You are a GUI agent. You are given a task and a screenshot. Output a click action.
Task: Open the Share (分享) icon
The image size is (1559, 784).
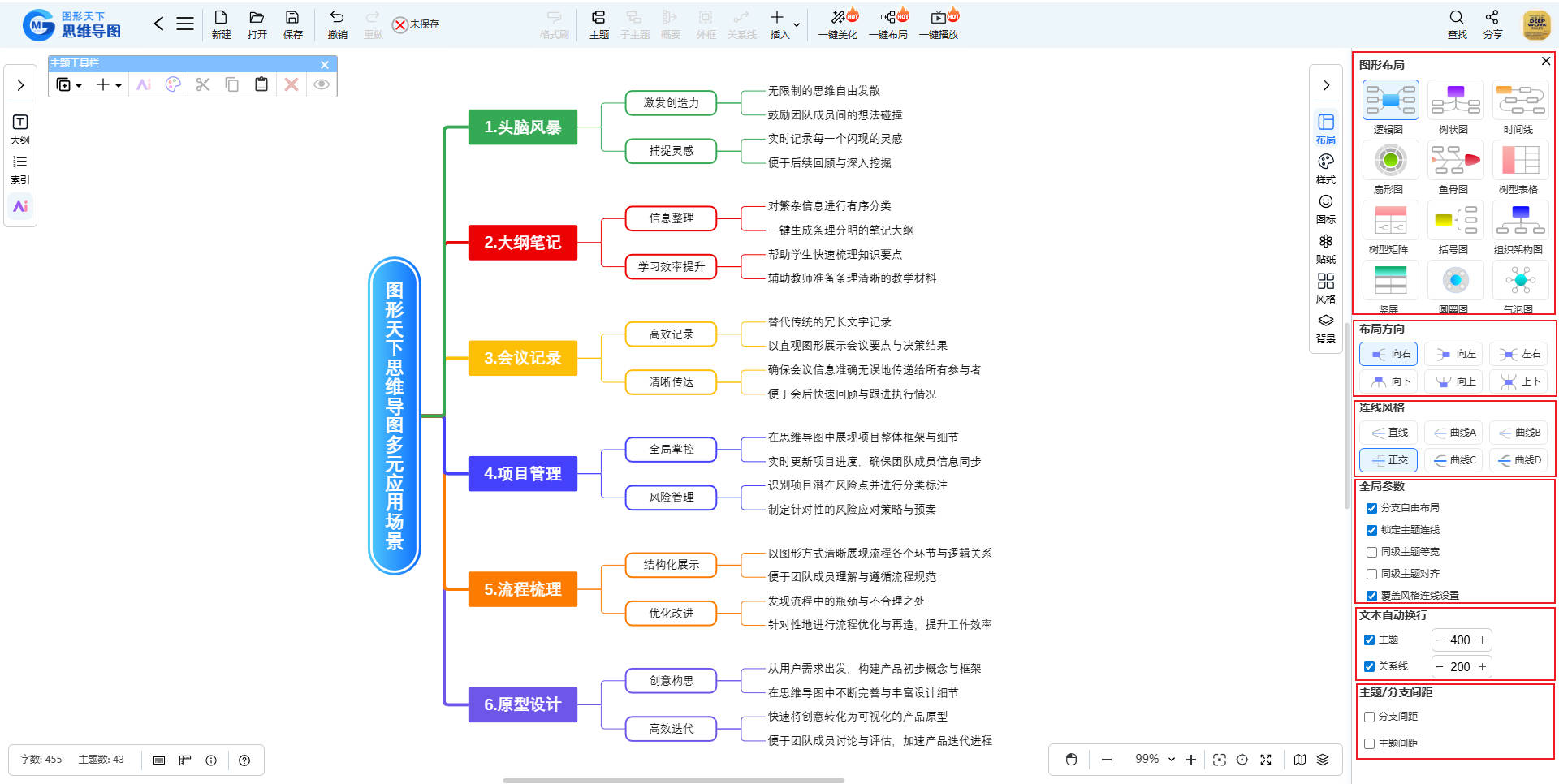click(1492, 17)
